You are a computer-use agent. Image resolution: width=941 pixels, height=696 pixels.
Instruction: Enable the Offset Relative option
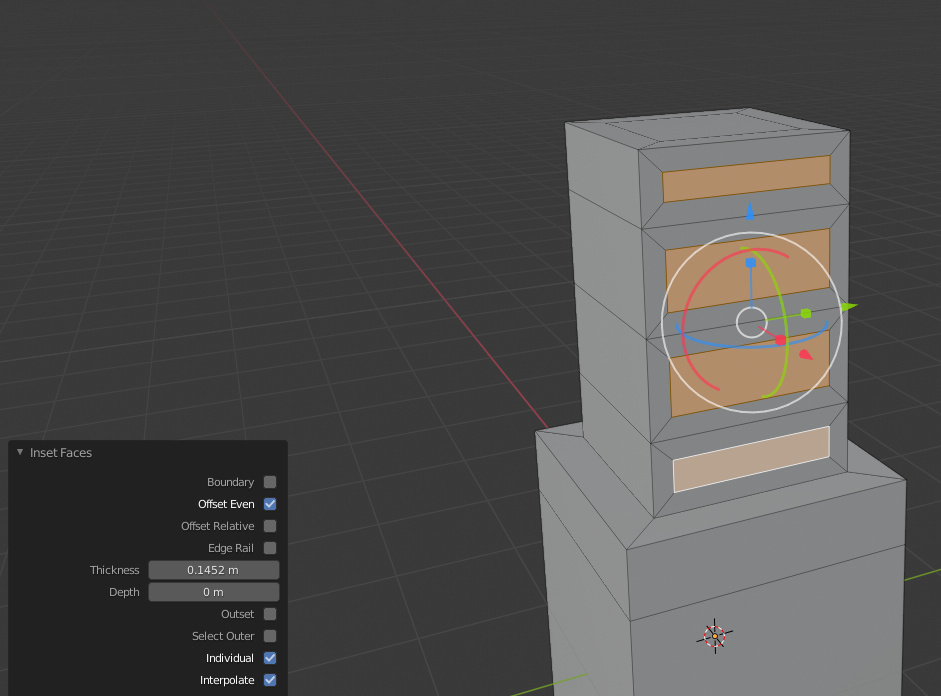[x=269, y=526]
